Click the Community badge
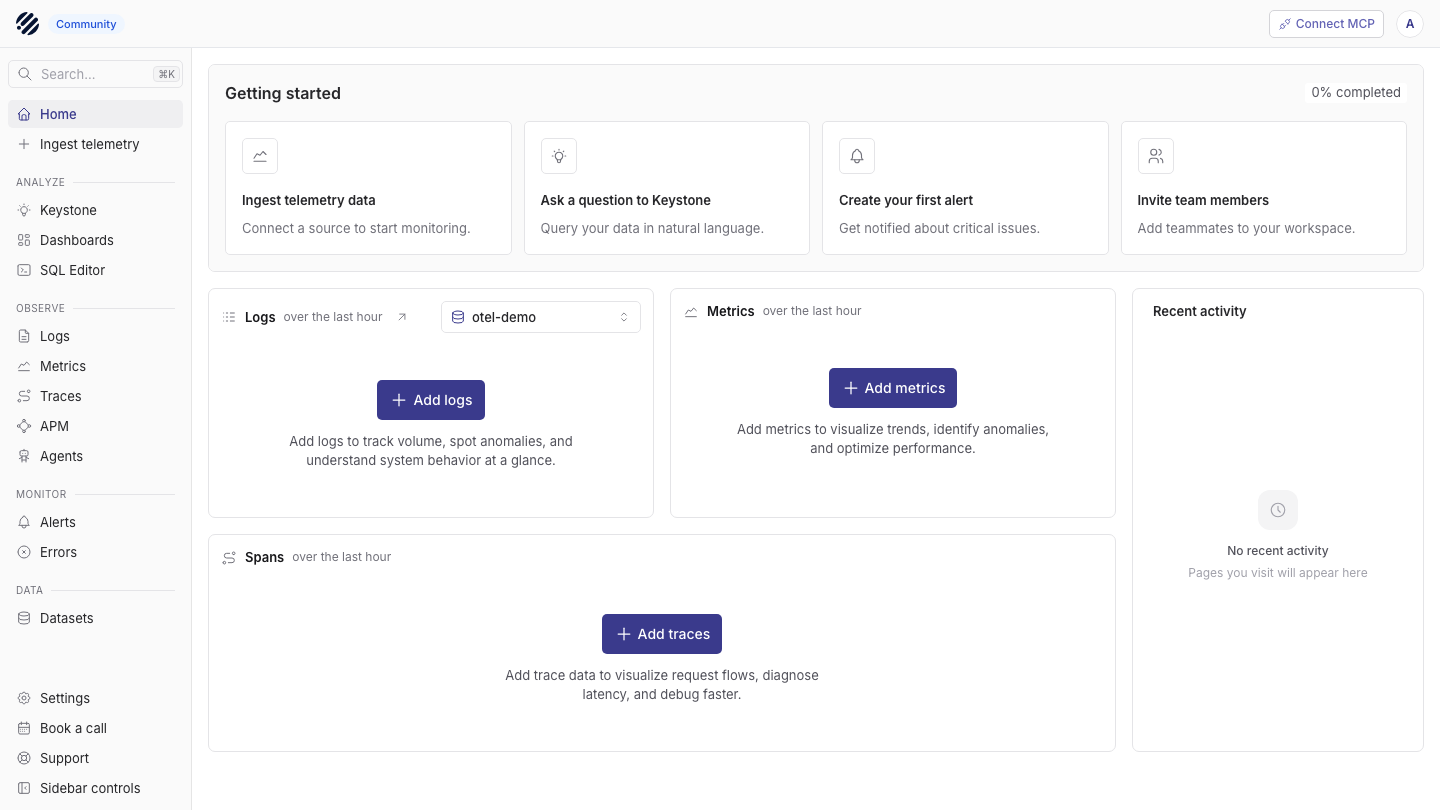The image size is (1440, 810). click(86, 24)
